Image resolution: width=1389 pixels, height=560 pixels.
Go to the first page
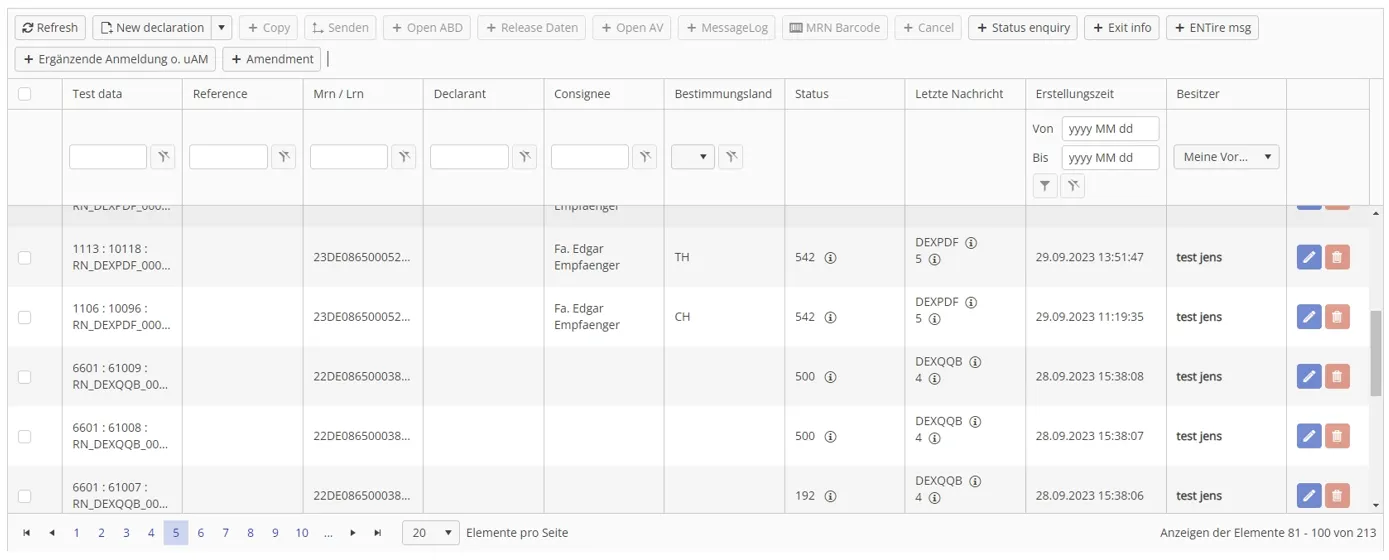(x=27, y=533)
